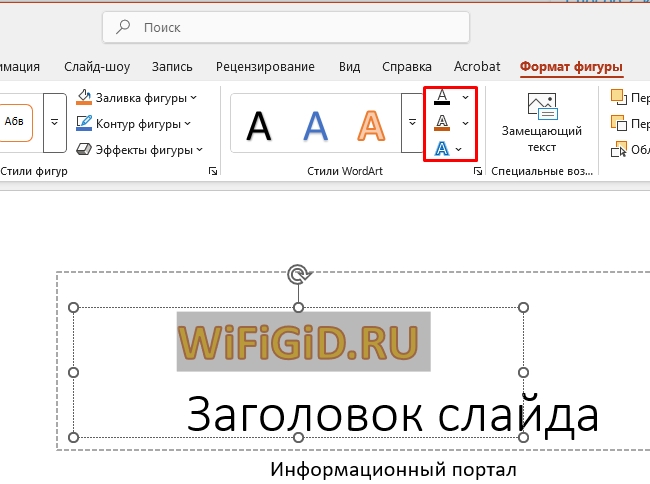Select the Формат фигуры tab
The height and width of the screenshot is (484, 650).
coord(571,67)
